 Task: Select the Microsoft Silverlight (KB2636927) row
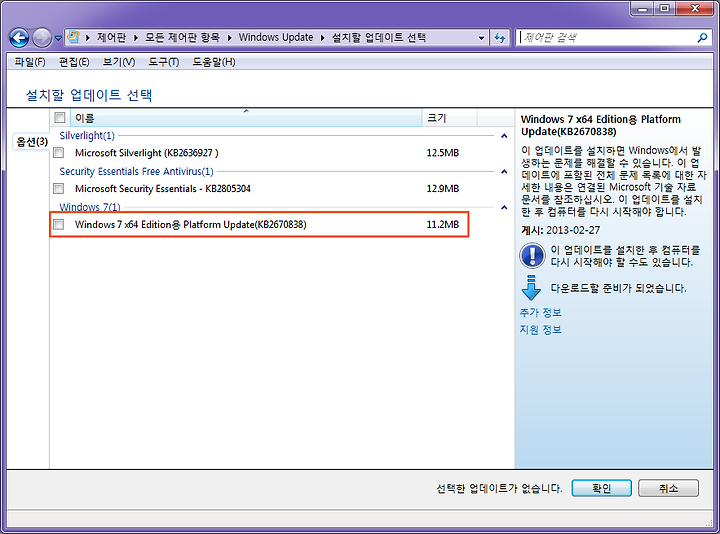coord(259,152)
